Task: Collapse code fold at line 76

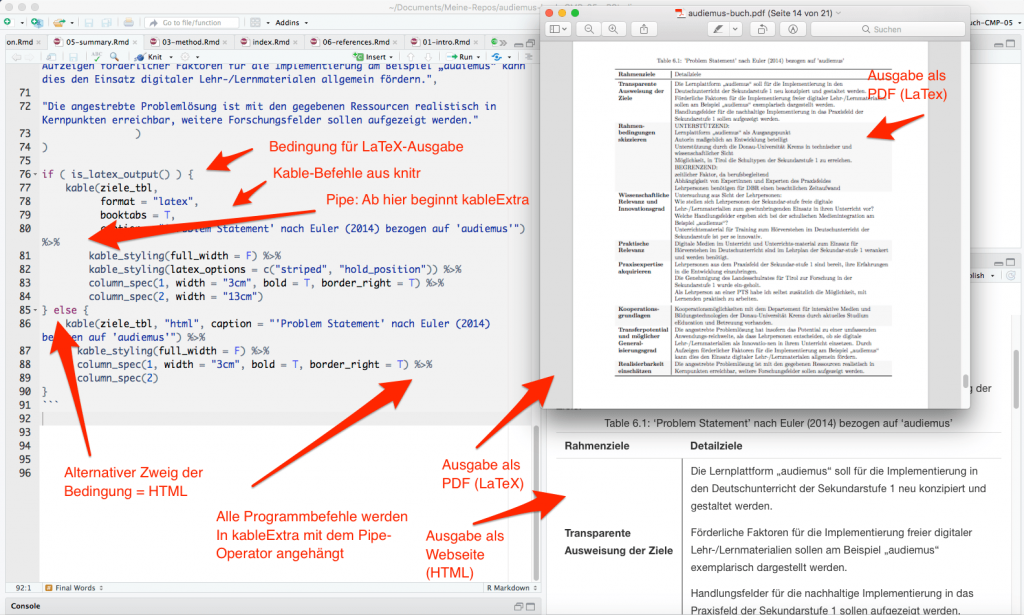Action: pyautogui.click(x=35, y=174)
